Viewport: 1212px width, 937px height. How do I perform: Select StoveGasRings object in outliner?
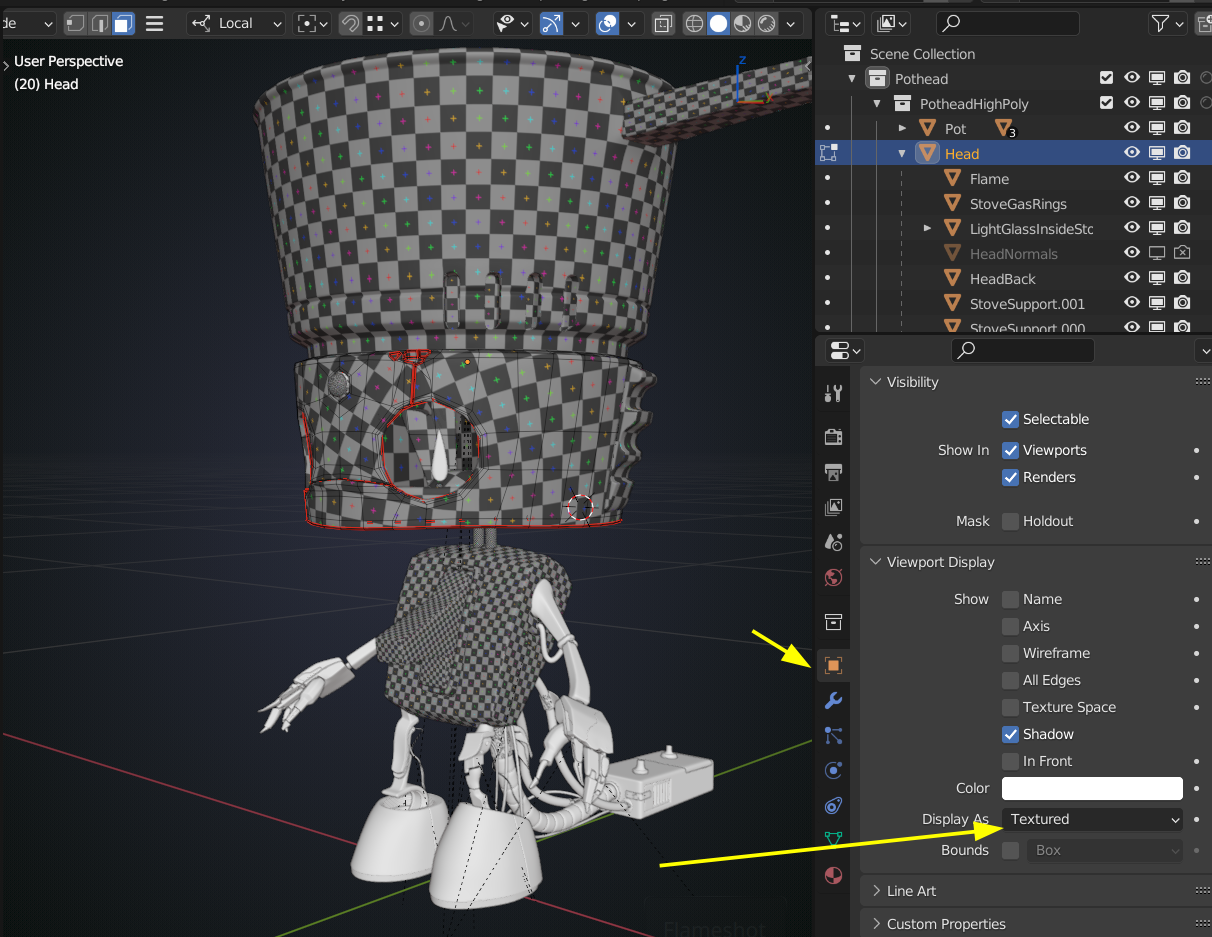[1018, 204]
